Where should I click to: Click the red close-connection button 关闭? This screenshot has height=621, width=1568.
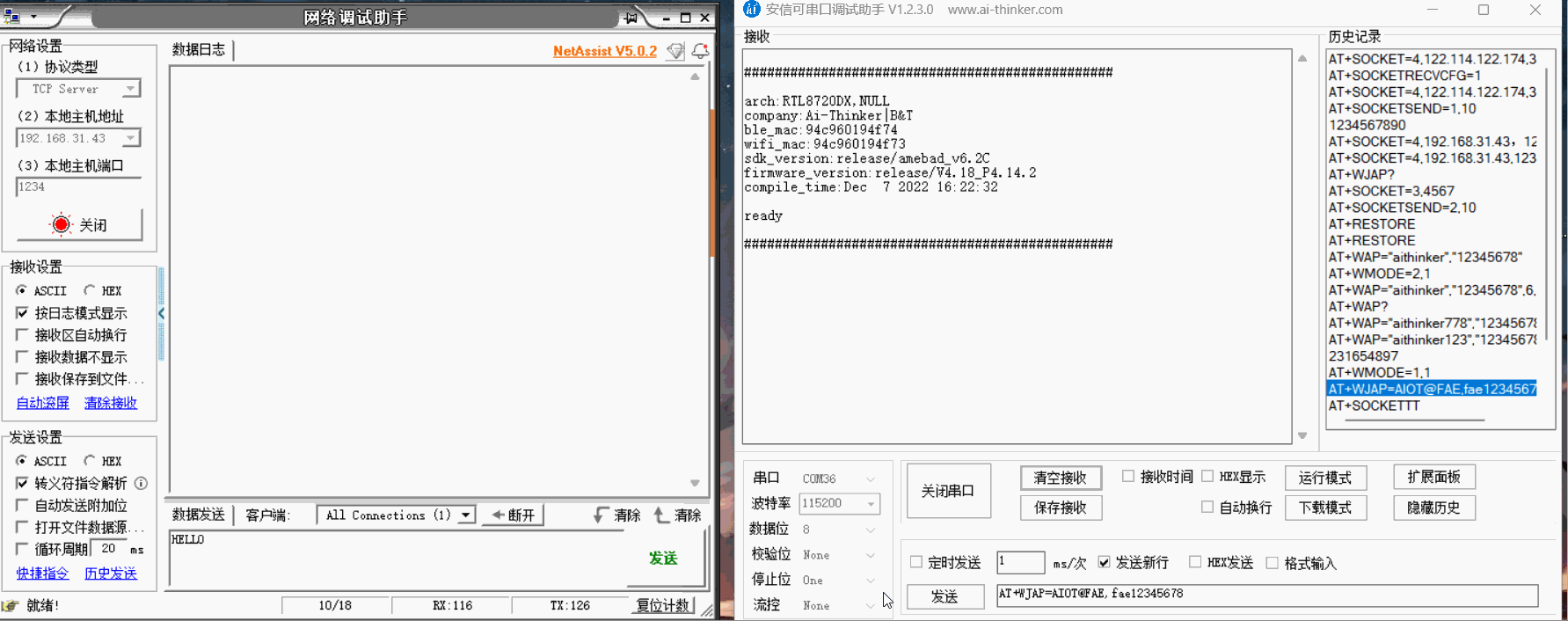tap(79, 225)
